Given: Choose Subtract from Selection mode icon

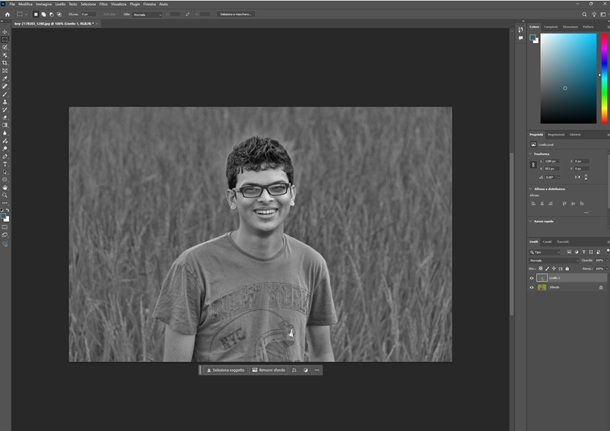Looking at the screenshot, I should click(51, 14).
